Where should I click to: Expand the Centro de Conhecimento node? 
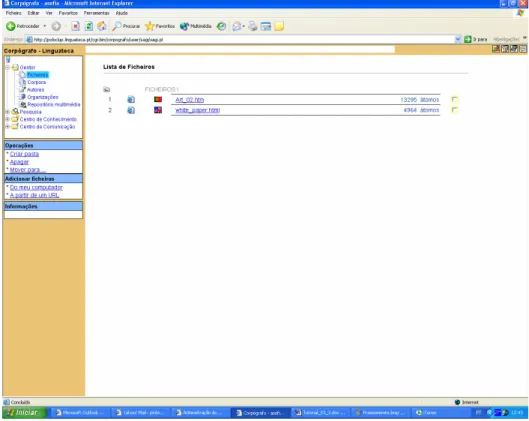7,119
